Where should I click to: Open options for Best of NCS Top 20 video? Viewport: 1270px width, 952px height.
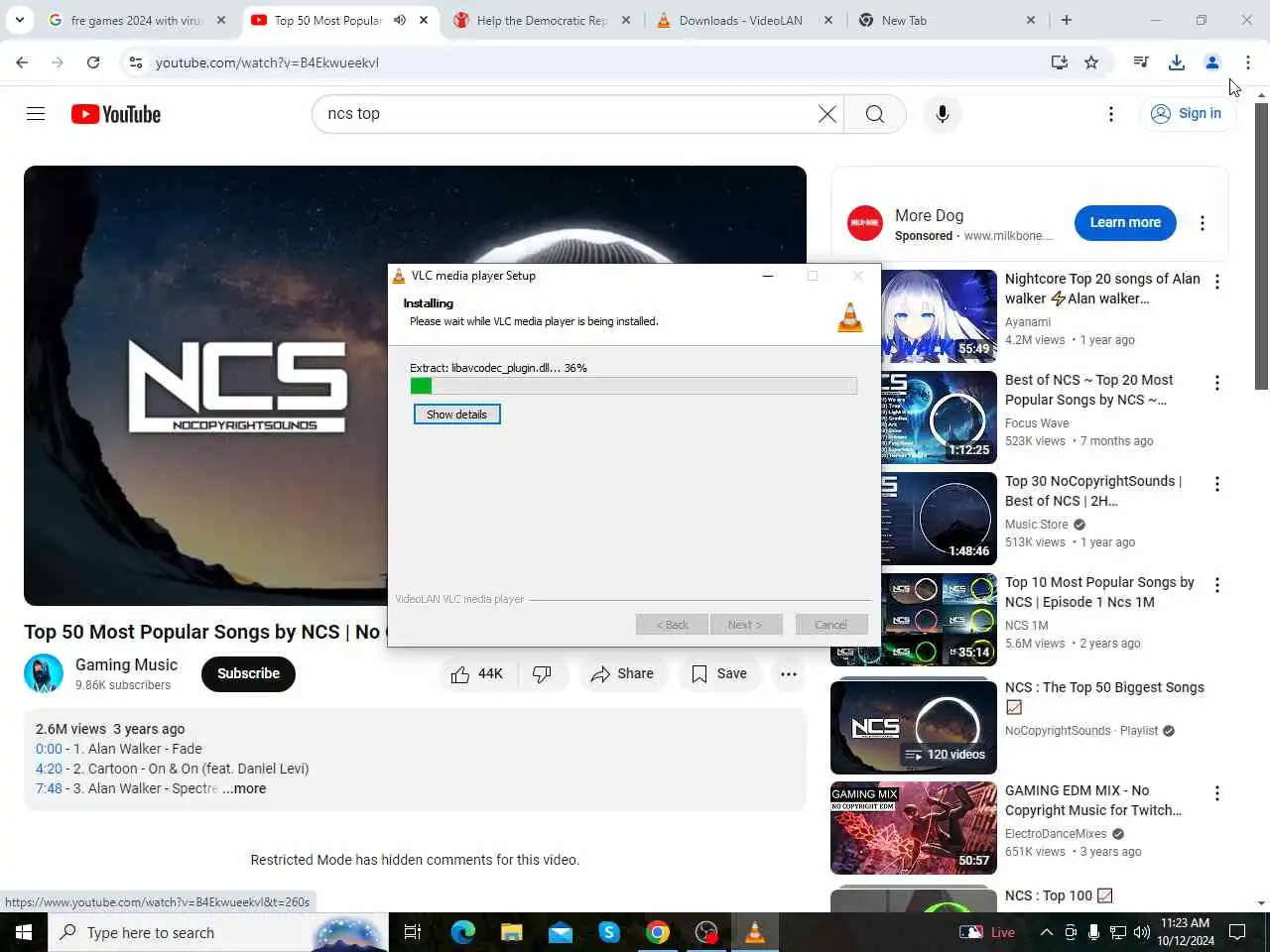tap(1217, 383)
